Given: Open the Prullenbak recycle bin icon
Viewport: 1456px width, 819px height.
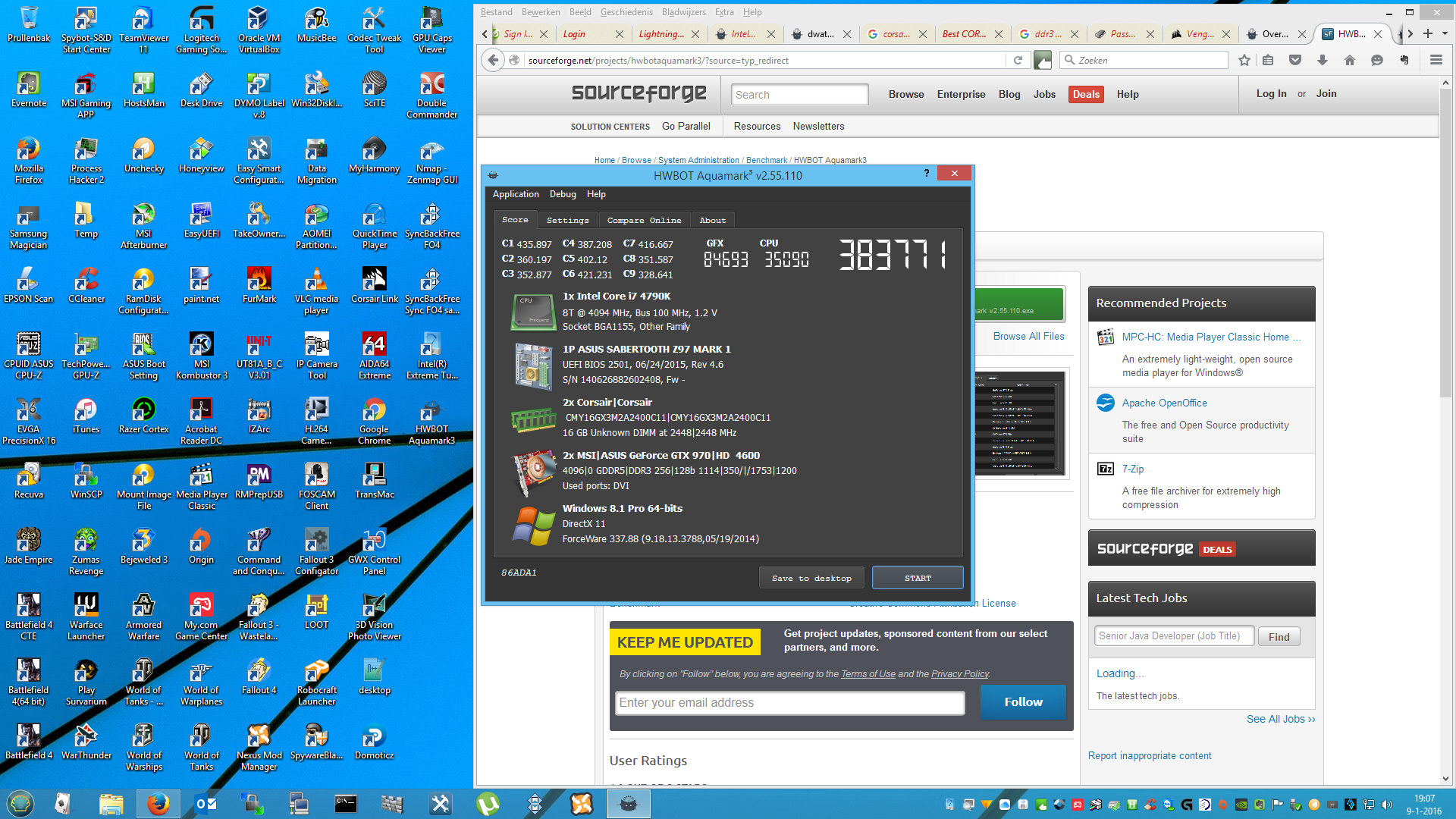Looking at the screenshot, I should click(29, 25).
